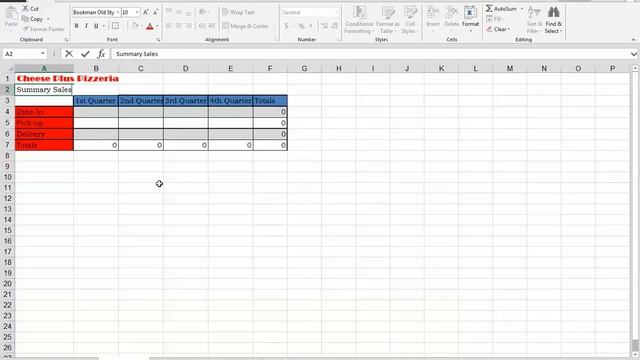Open Sort & Filter menu

(533, 20)
